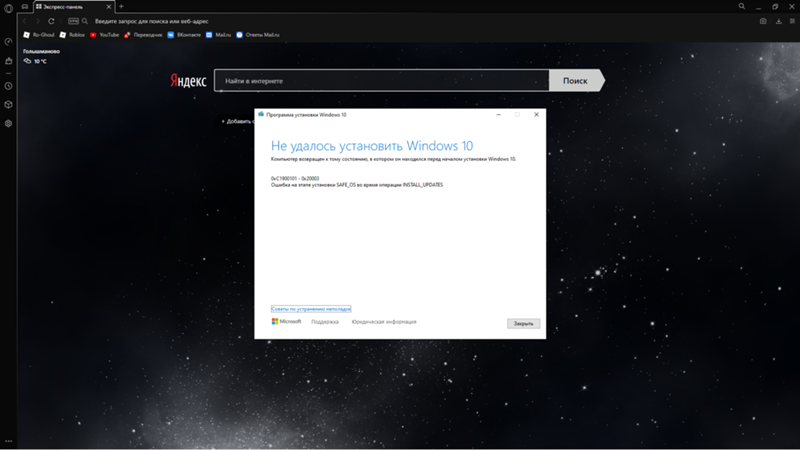Open the Ro-Ghoul bookmark
Viewport: 800px width, 450px height.
click(39, 35)
